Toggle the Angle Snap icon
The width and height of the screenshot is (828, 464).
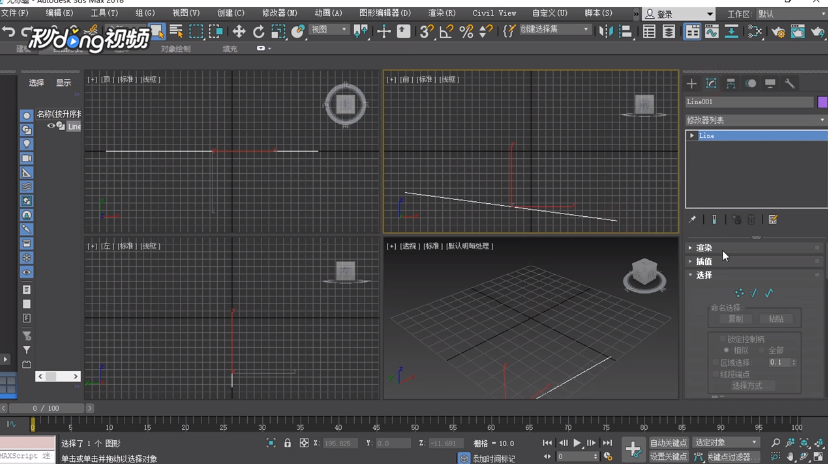(x=446, y=32)
